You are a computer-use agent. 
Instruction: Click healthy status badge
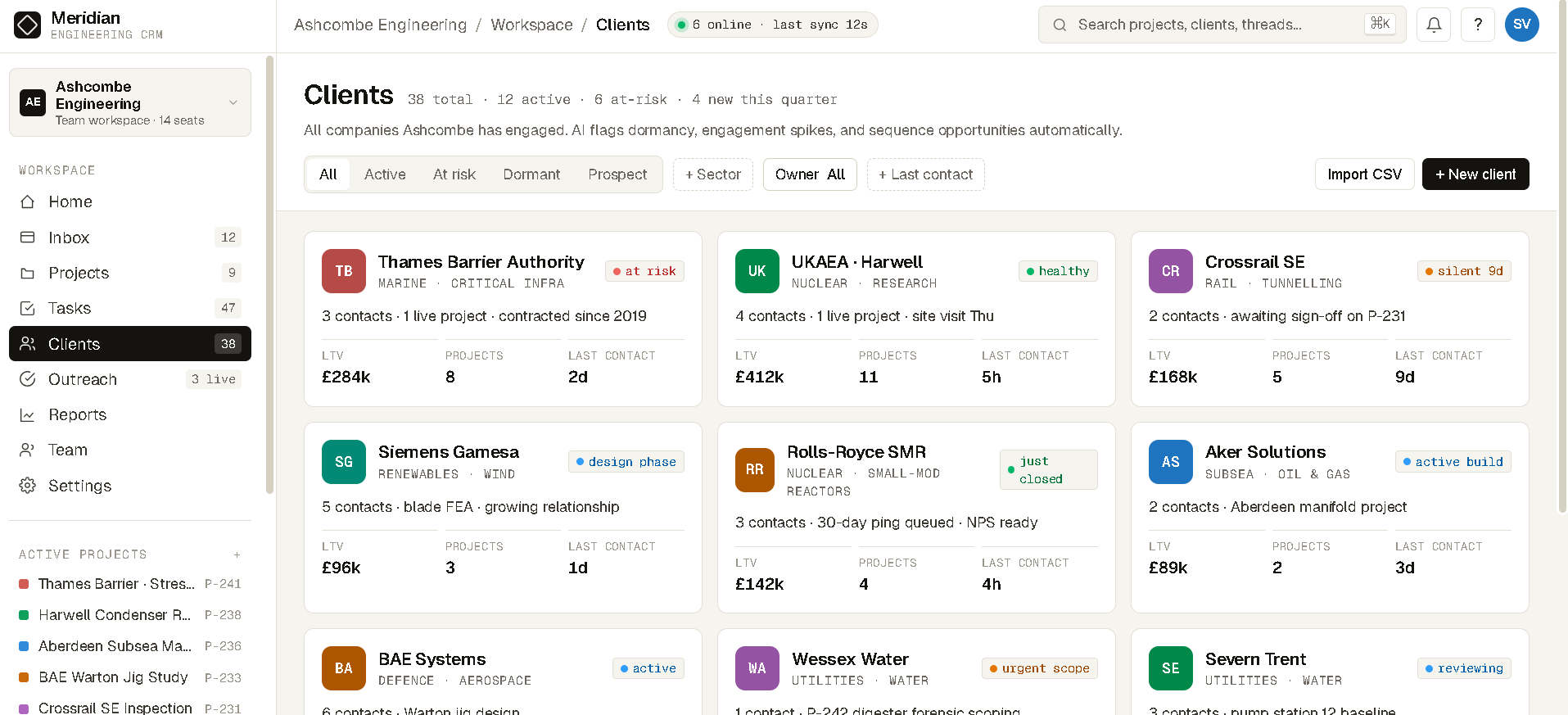coord(1058,271)
